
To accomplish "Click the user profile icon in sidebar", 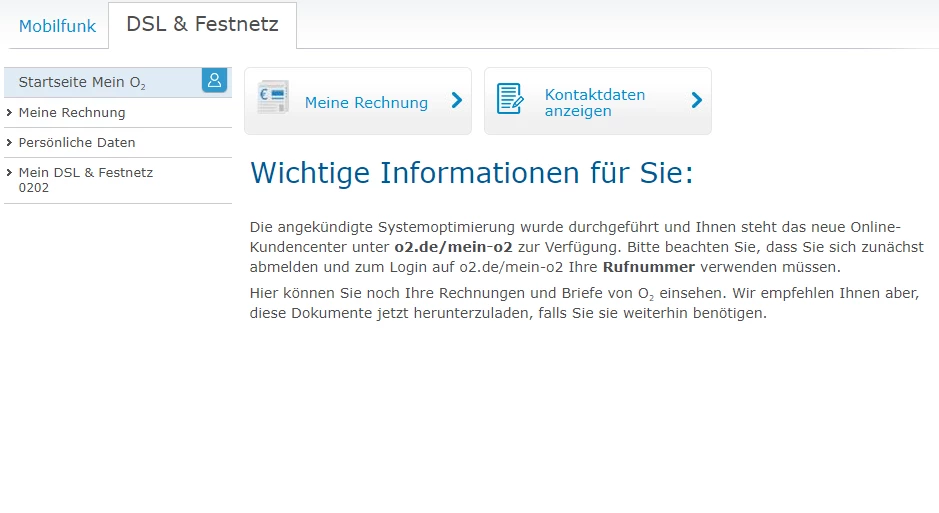I will [x=214, y=80].
